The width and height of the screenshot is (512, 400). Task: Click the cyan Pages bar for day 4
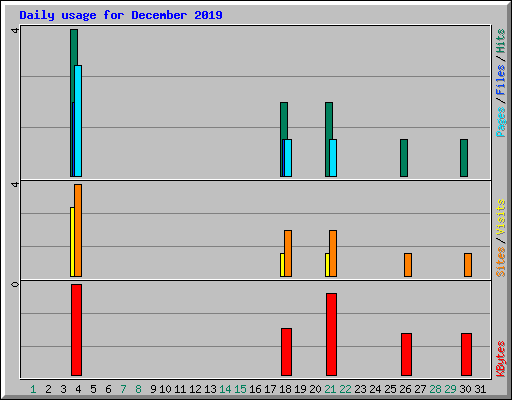pyautogui.click(x=78, y=121)
